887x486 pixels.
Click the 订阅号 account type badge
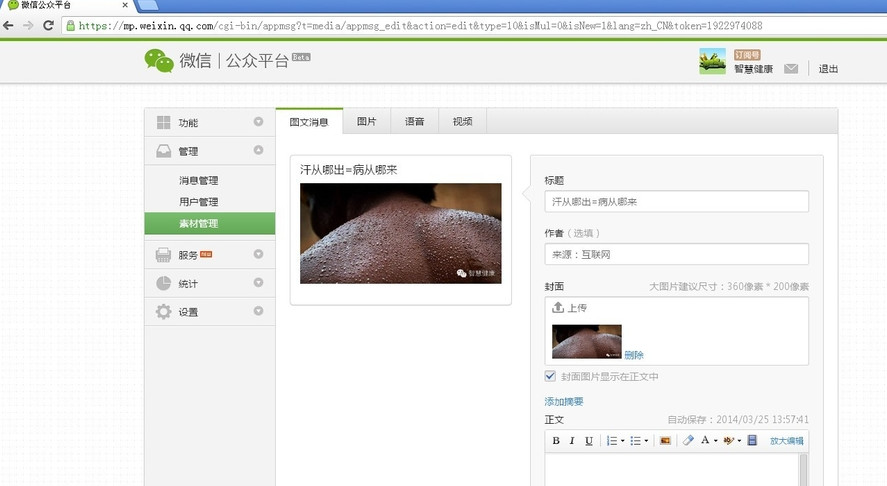[747, 55]
